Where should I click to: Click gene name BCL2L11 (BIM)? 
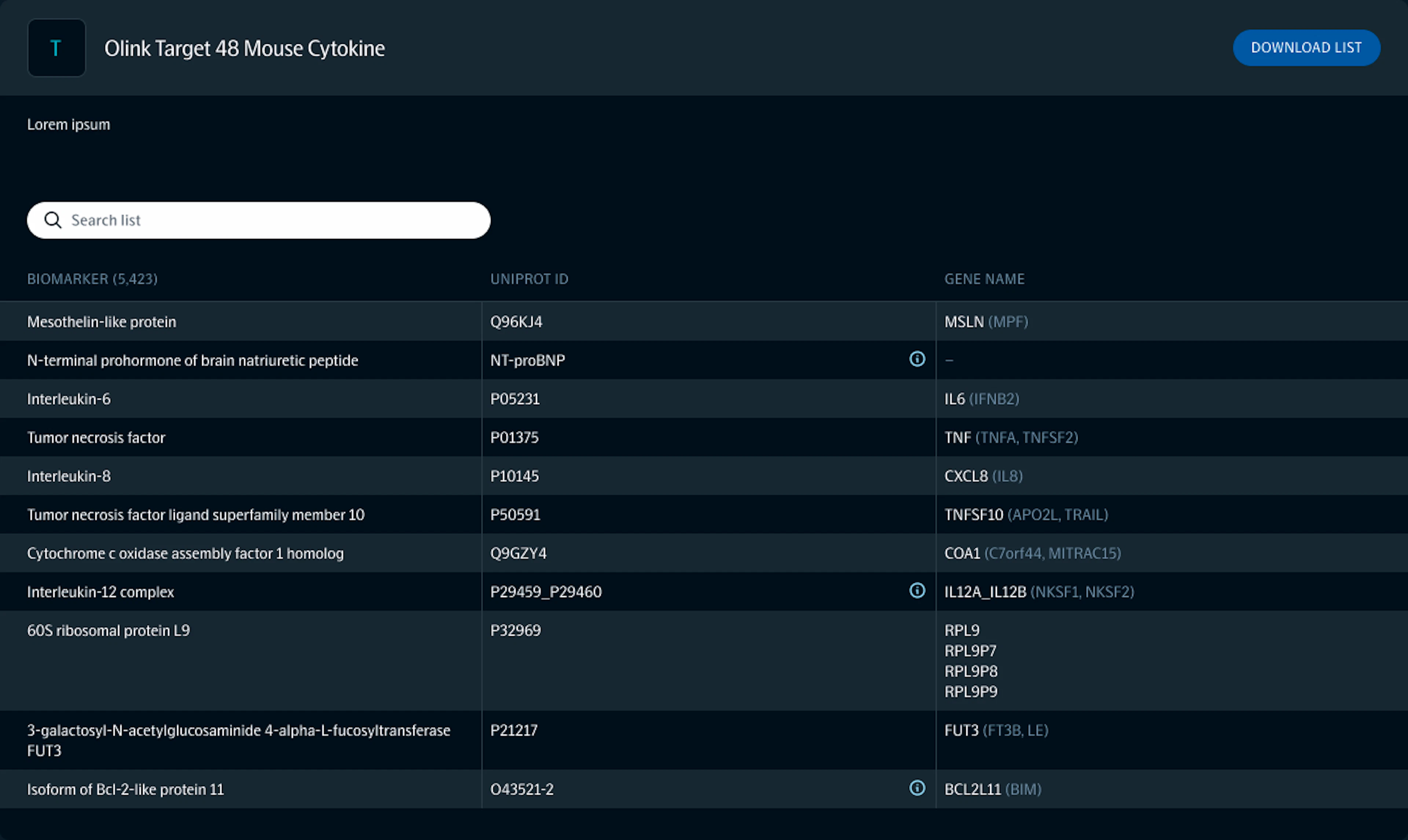pos(993,789)
